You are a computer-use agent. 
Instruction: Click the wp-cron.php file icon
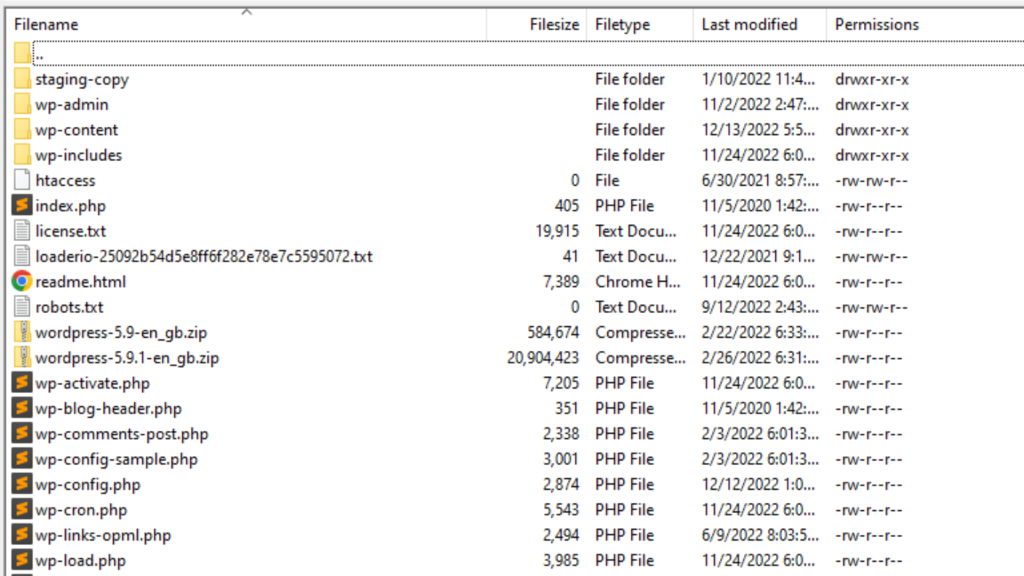[x=22, y=509]
